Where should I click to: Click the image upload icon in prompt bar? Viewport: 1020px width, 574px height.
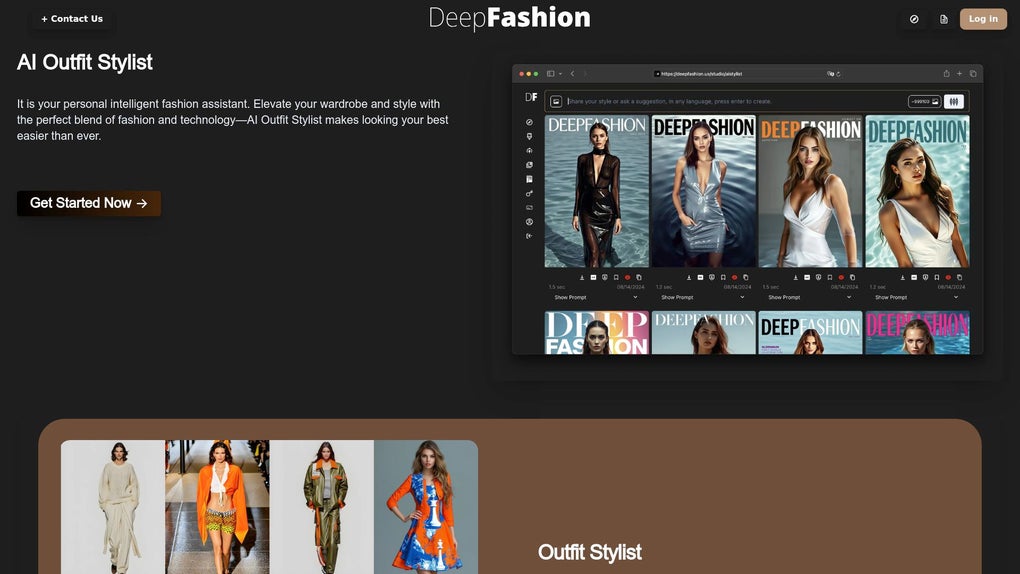[x=556, y=102]
